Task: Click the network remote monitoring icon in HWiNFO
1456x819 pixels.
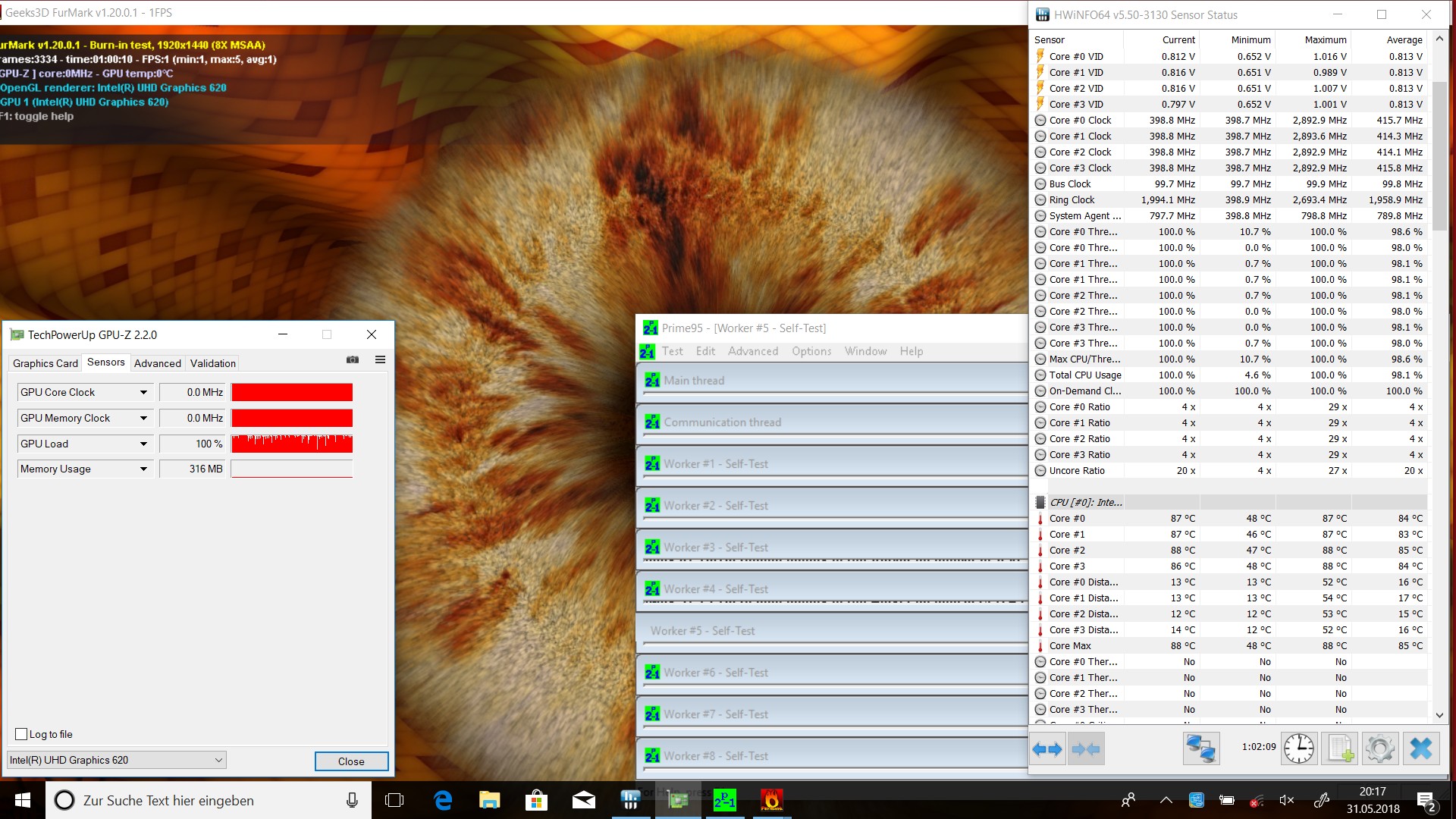Action: pyautogui.click(x=1201, y=749)
